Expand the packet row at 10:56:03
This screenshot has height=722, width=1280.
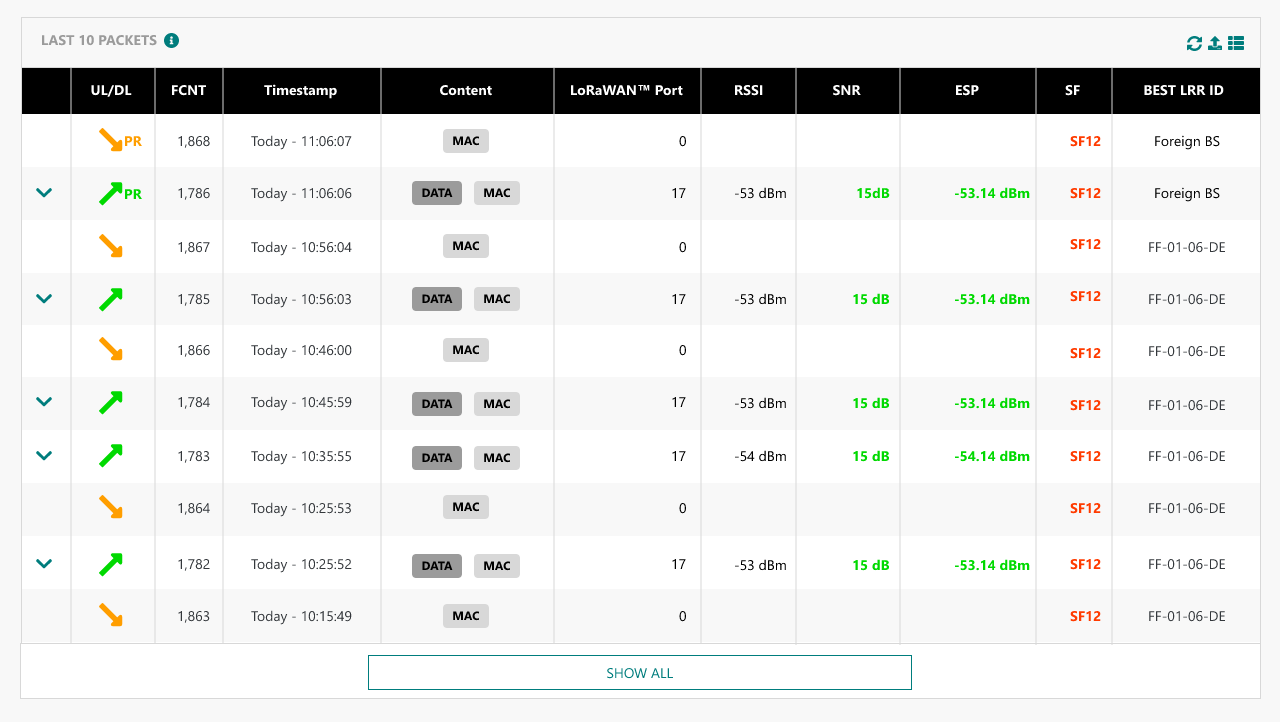[x=44, y=298]
